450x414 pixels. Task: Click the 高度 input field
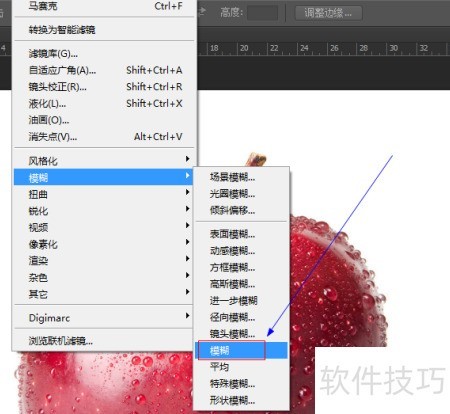click(x=262, y=13)
